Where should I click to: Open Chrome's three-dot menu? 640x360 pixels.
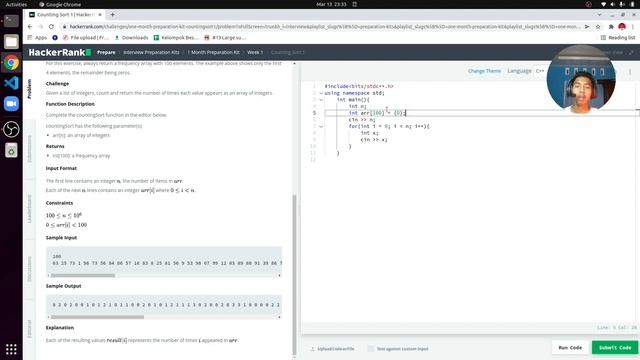[633, 27]
